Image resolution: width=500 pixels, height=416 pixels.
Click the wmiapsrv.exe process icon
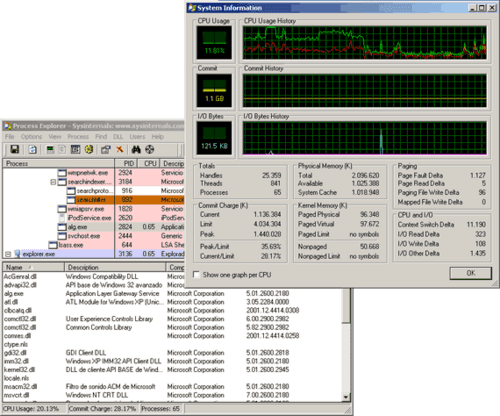pyautogui.click(x=62, y=209)
